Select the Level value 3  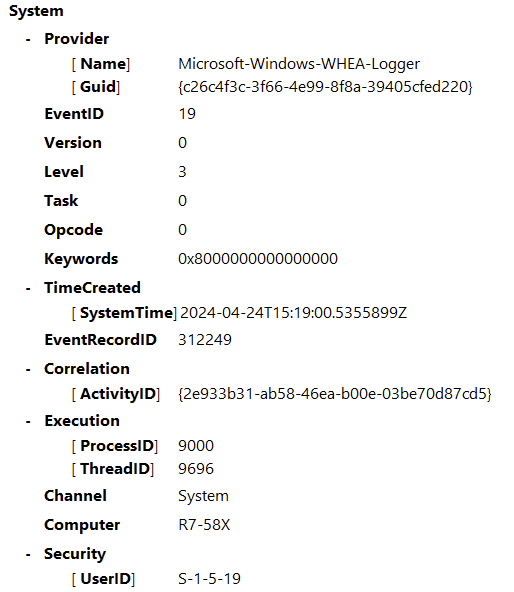182,172
